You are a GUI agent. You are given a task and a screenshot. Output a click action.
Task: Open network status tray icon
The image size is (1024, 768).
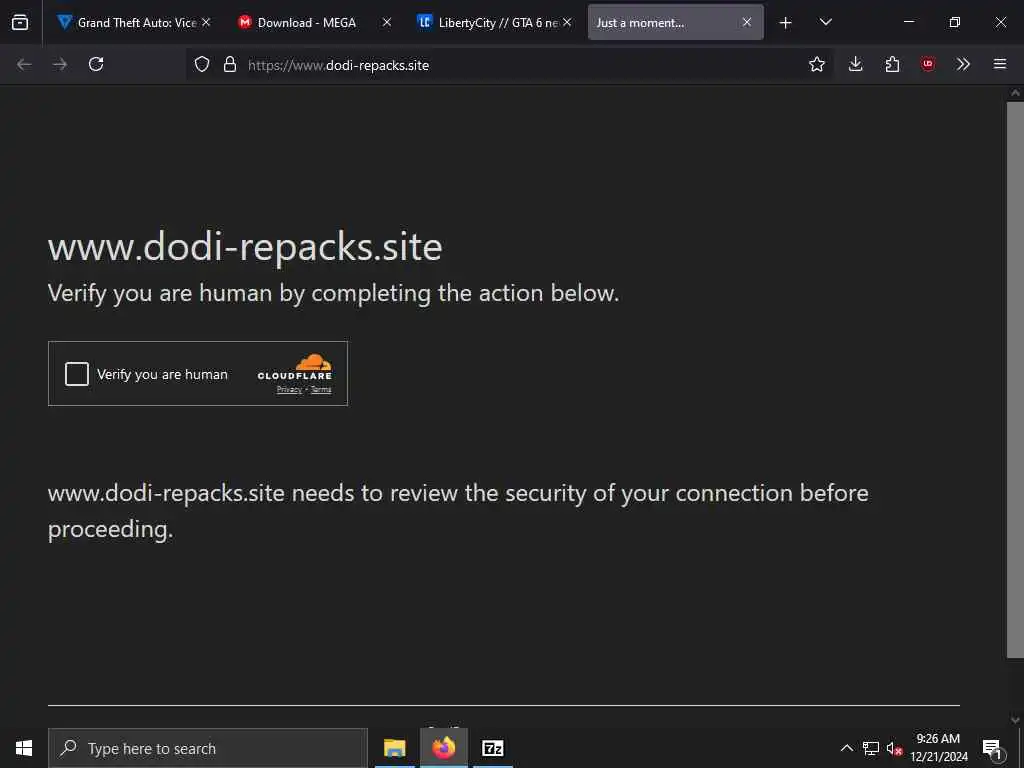click(x=871, y=748)
